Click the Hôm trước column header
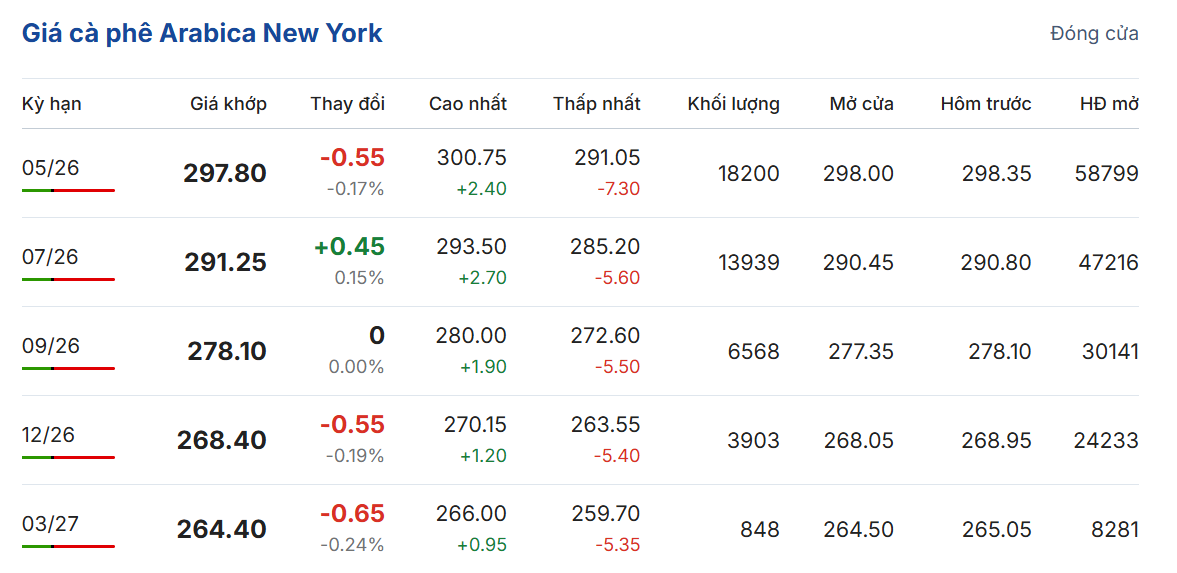This screenshot has height=573, width=1177. 985,104
